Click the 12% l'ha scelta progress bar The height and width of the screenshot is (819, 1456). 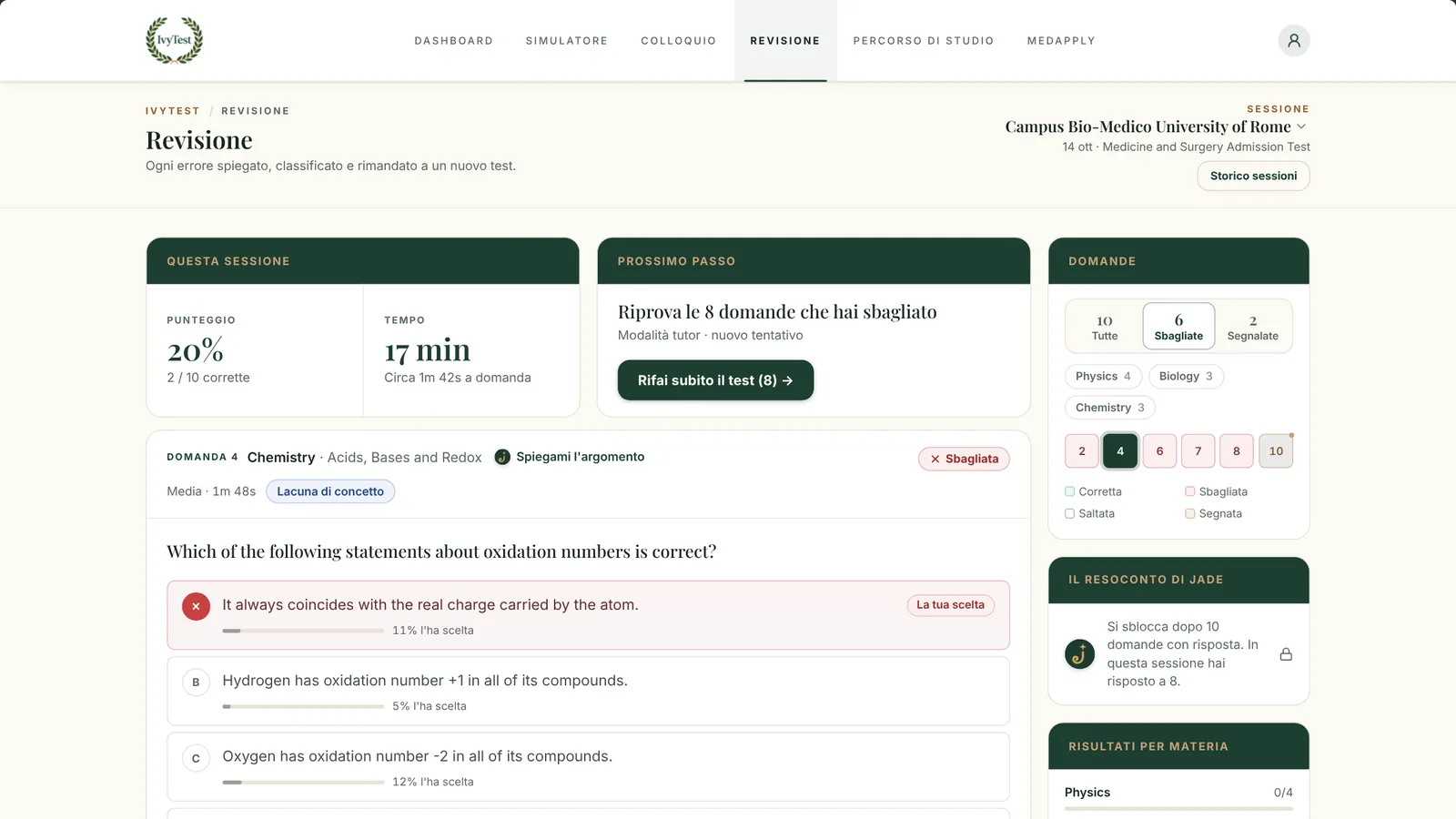tap(303, 782)
